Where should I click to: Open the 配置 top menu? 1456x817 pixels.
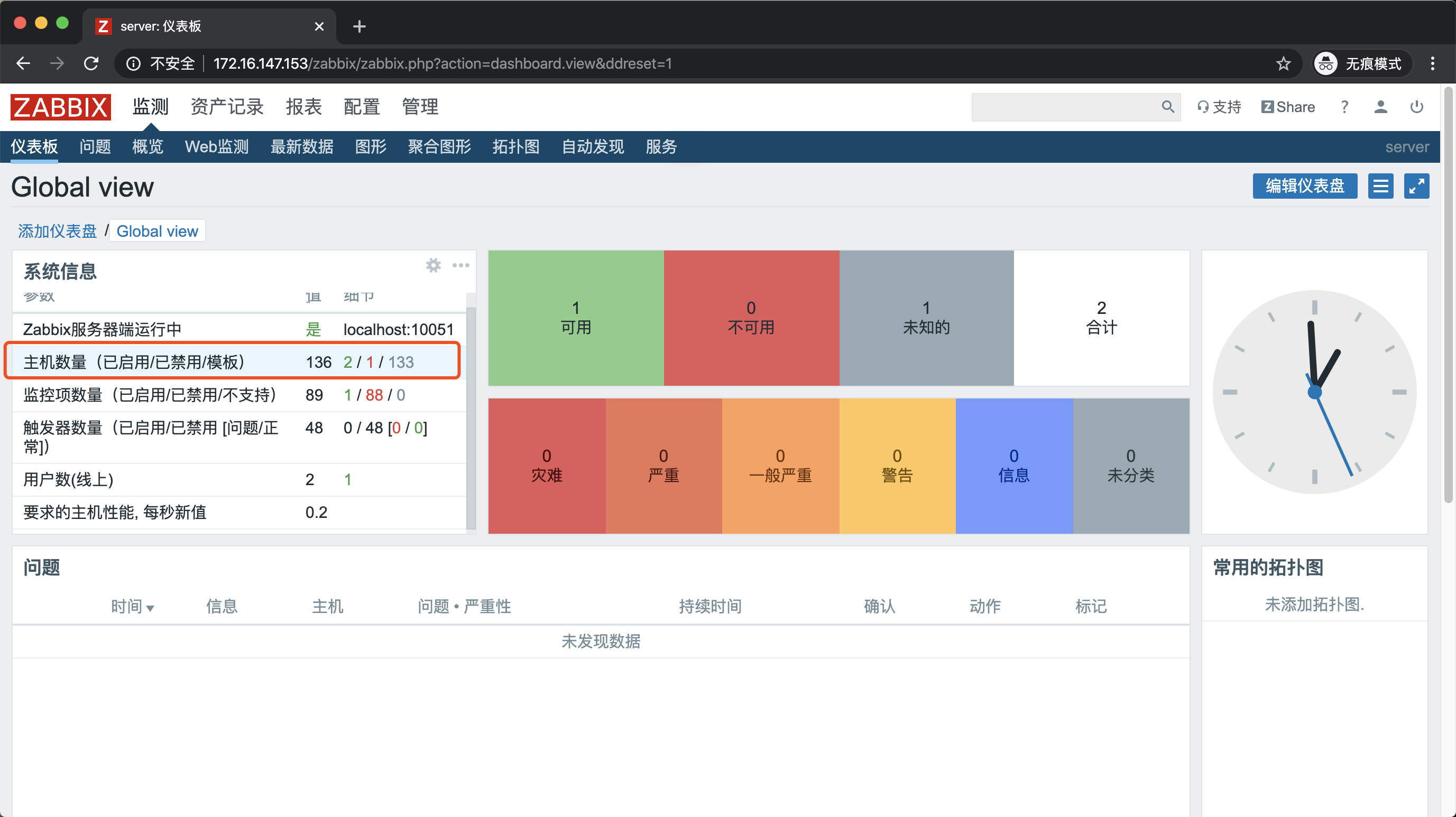tap(361, 107)
